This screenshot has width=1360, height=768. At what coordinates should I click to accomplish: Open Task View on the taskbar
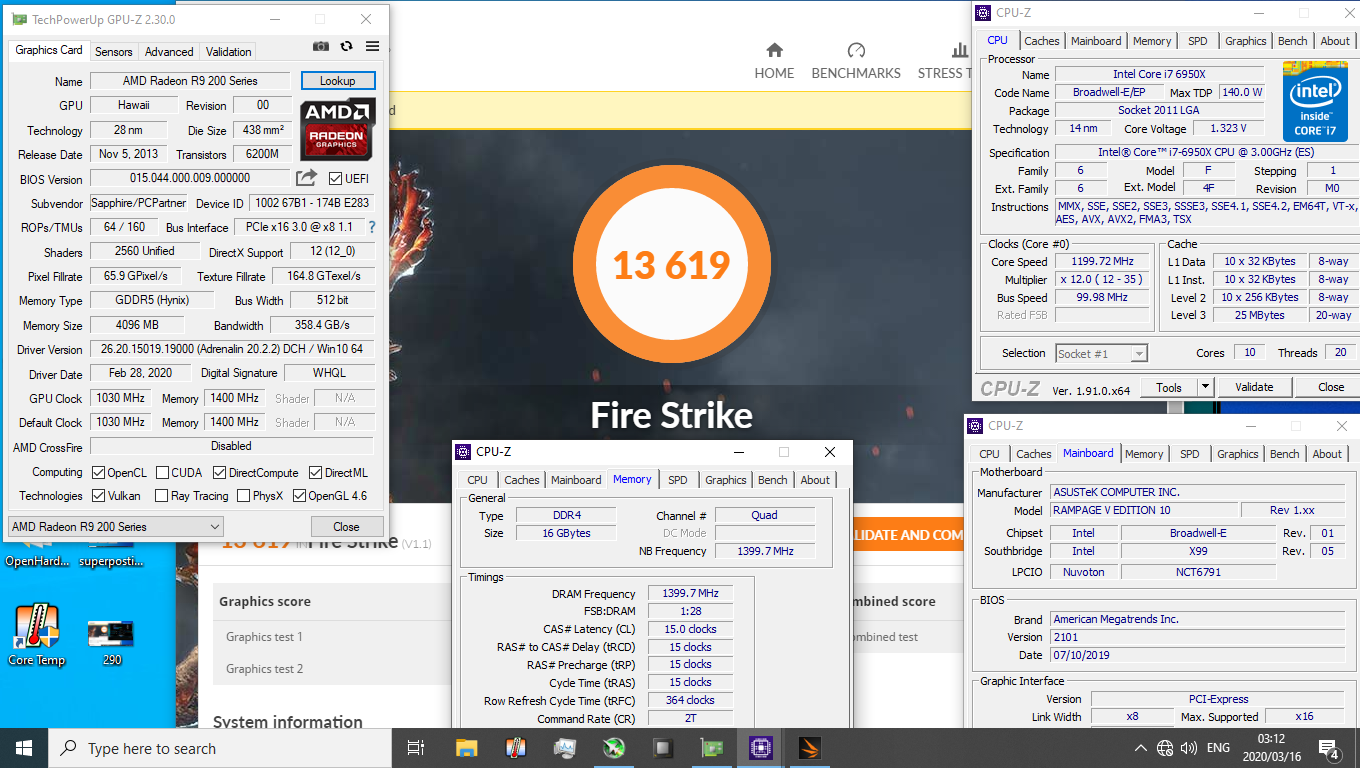(416, 748)
